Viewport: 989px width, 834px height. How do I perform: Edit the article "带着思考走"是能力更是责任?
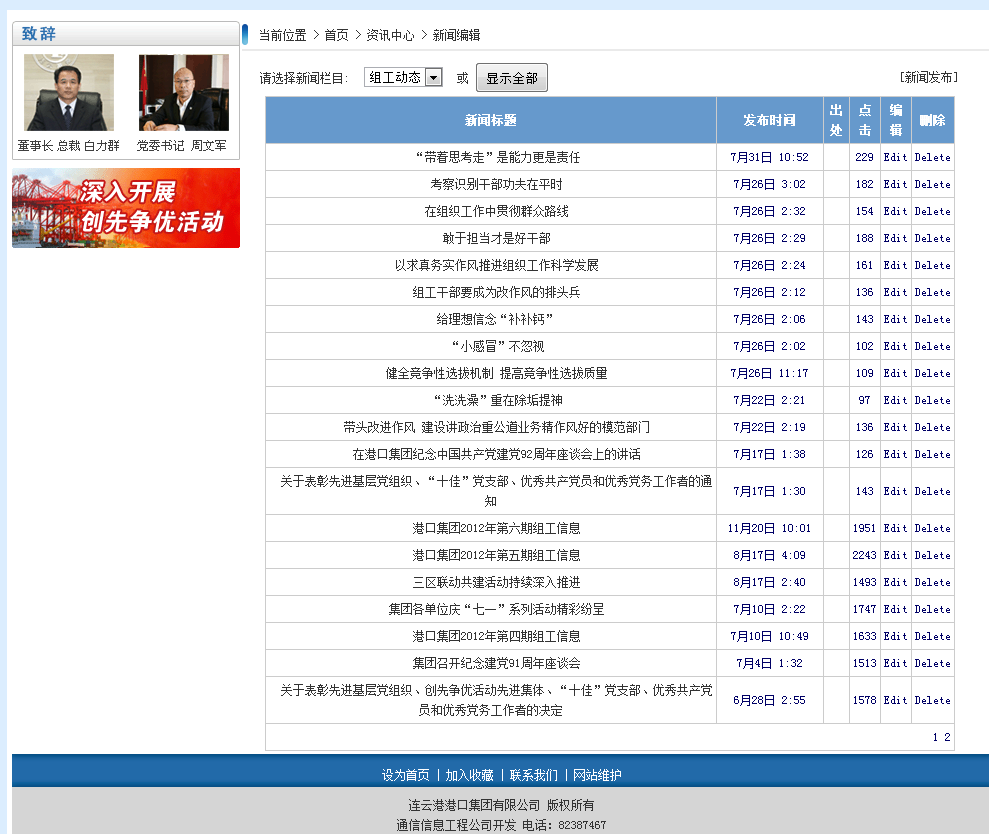click(895, 157)
